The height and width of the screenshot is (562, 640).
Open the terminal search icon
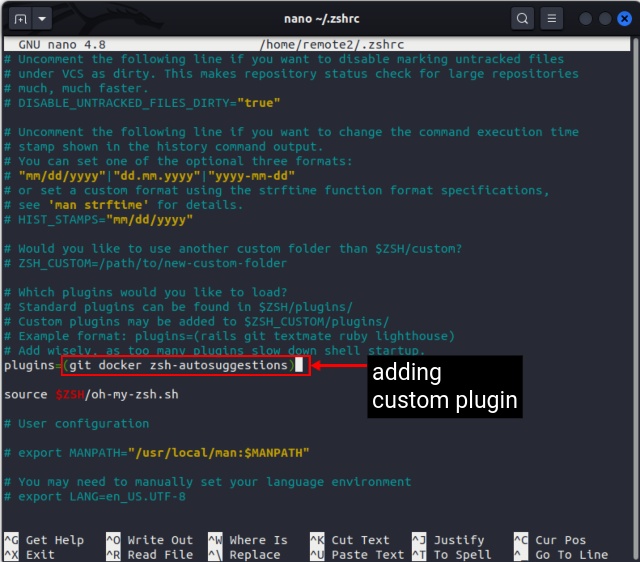tap(522, 18)
